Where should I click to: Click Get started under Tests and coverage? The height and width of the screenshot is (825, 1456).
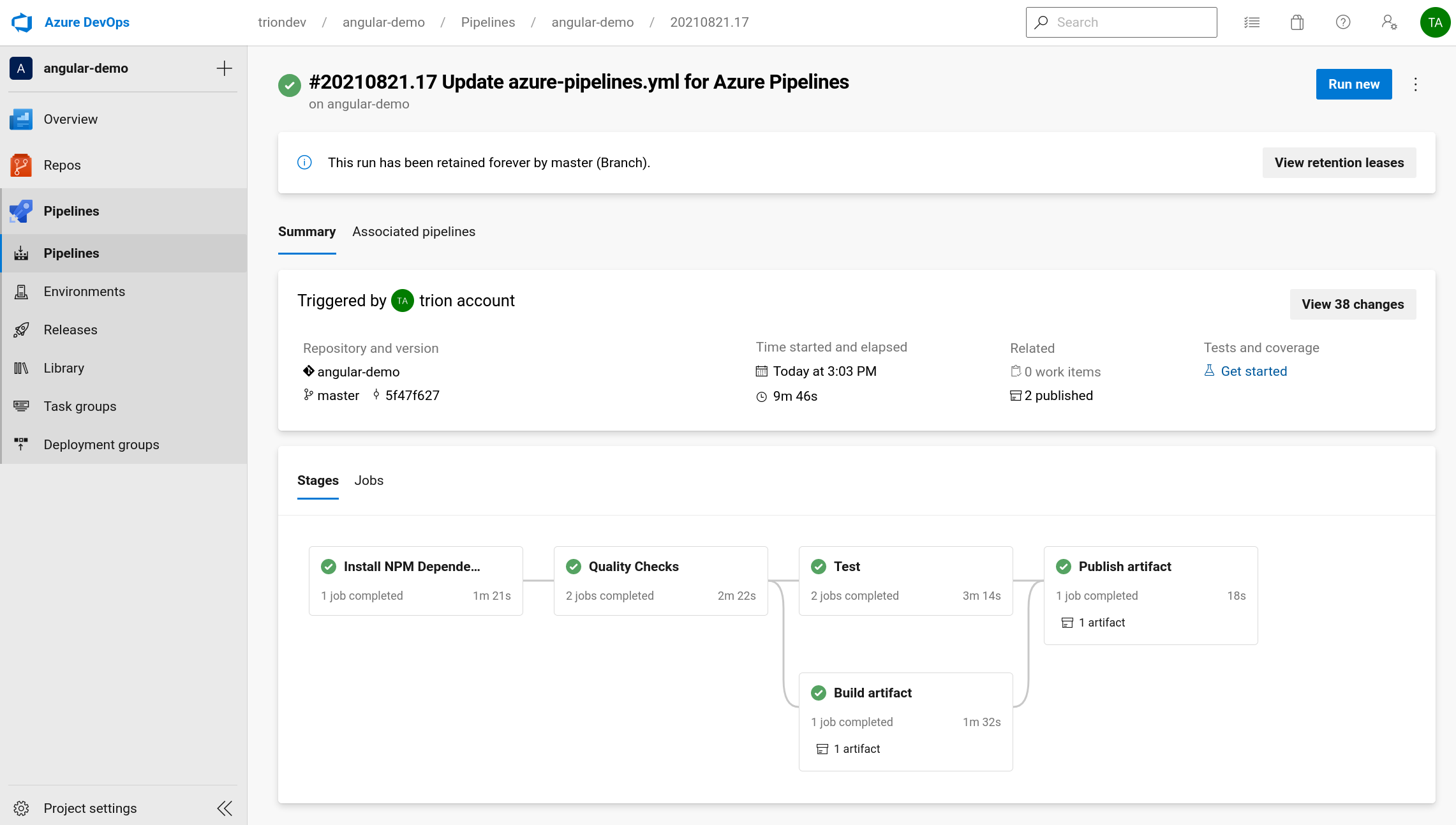[x=1254, y=371]
